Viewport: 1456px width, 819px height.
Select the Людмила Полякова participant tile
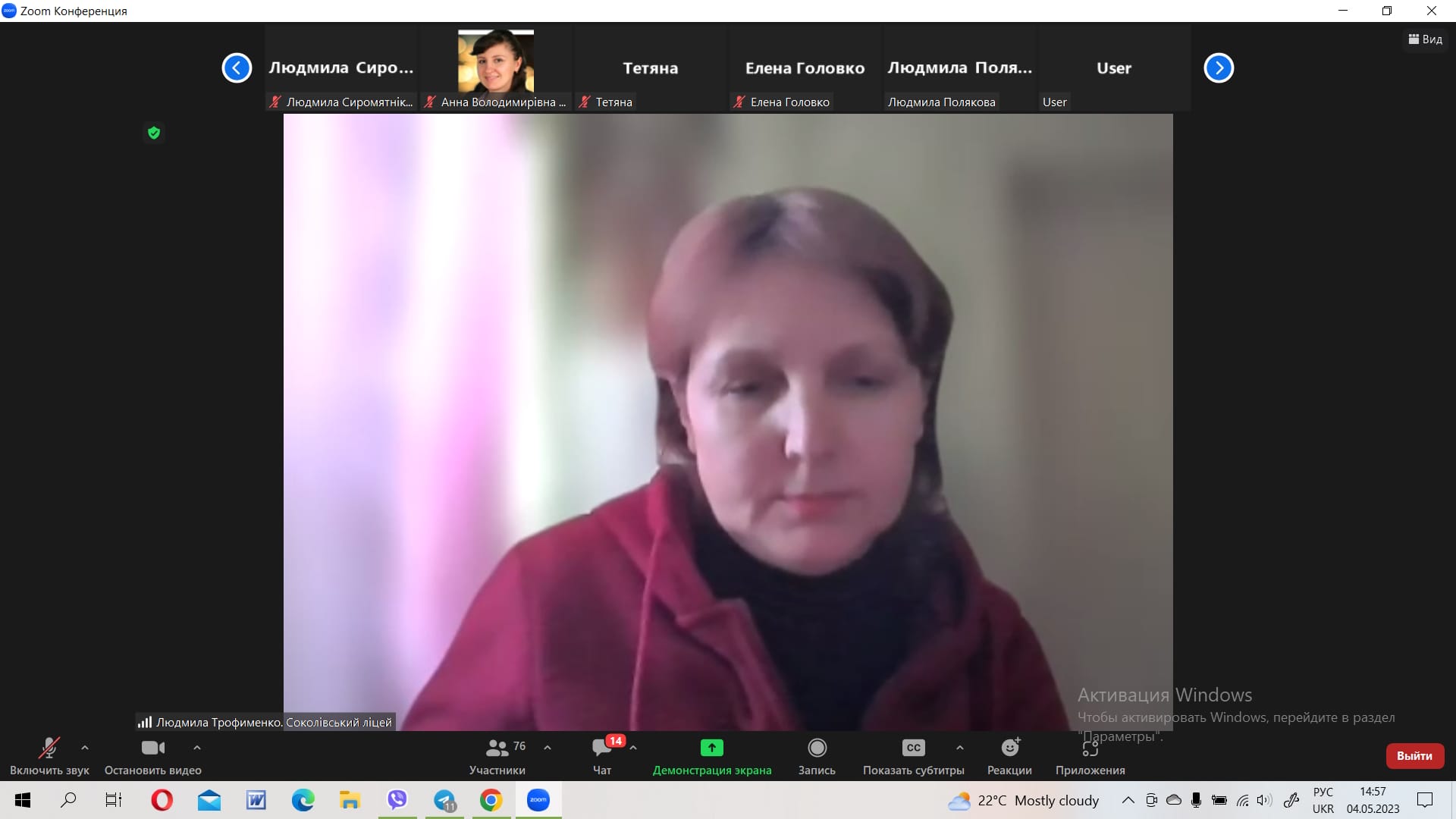click(960, 68)
